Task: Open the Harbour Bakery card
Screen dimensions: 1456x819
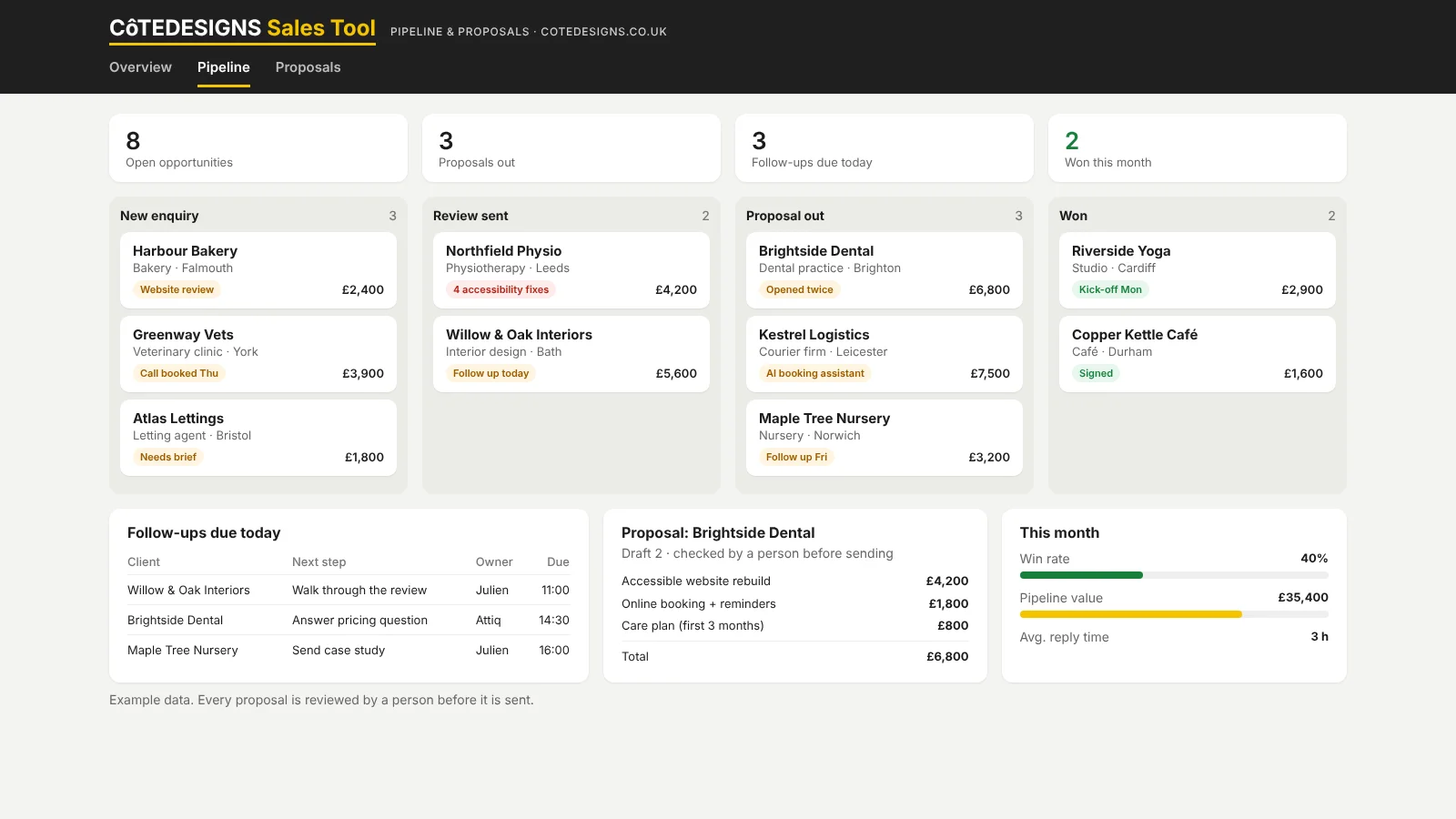Action: (258, 270)
